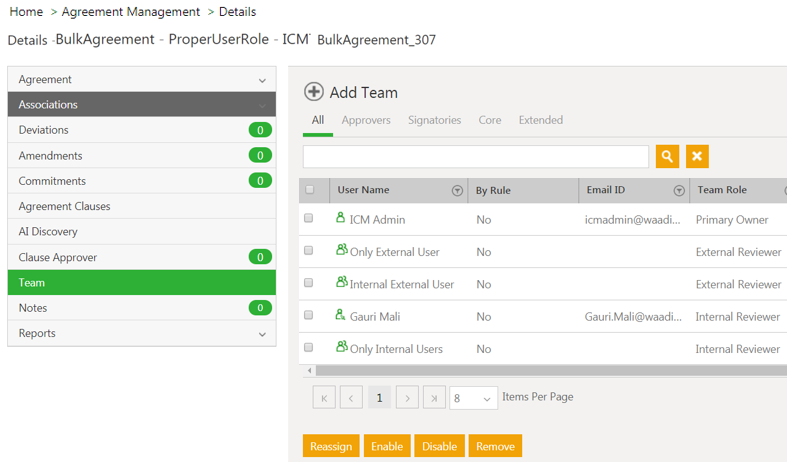Expand the Reports section
This screenshot has width=787, height=466.
point(262,334)
